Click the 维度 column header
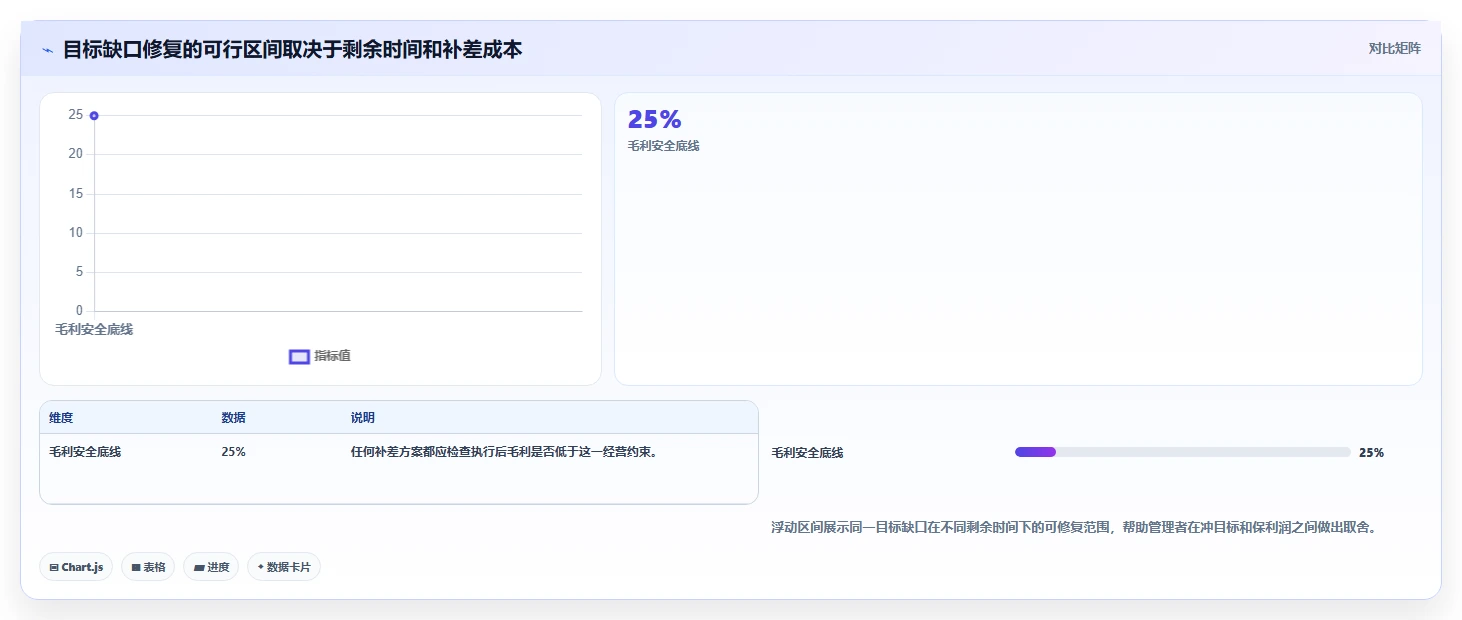The image size is (1462, 620). (61, 418)
